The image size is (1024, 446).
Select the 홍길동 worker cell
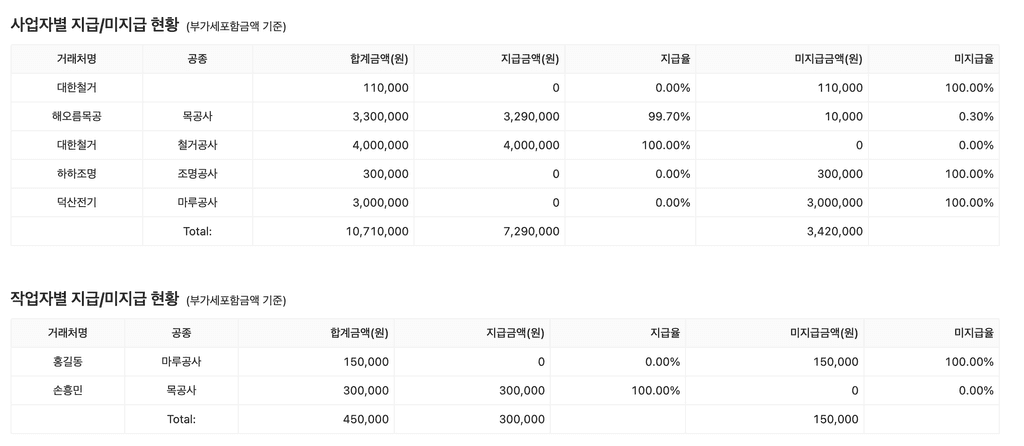coord(68,362)
